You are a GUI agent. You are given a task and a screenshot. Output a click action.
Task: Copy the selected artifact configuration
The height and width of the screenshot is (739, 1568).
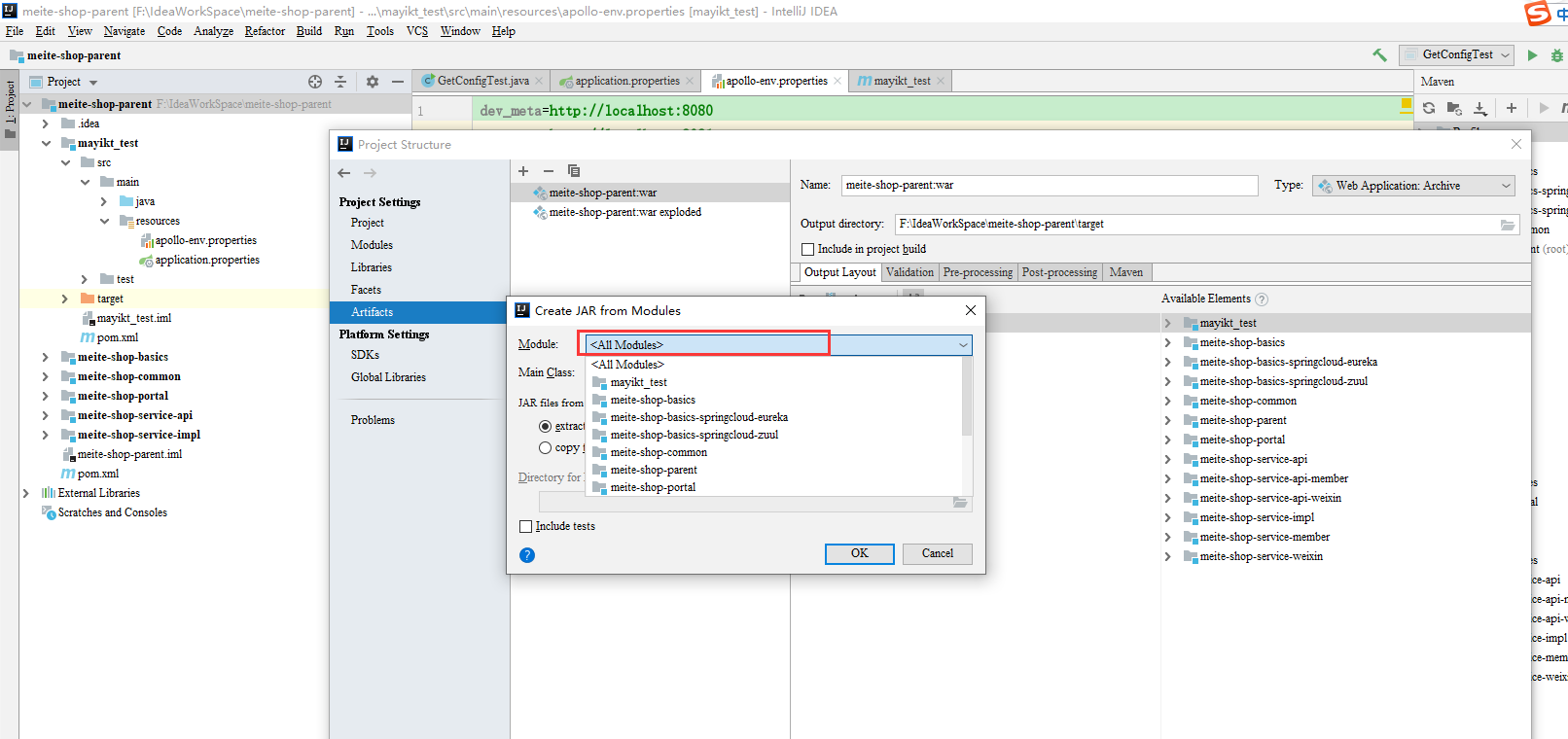[x=573, y=171]
